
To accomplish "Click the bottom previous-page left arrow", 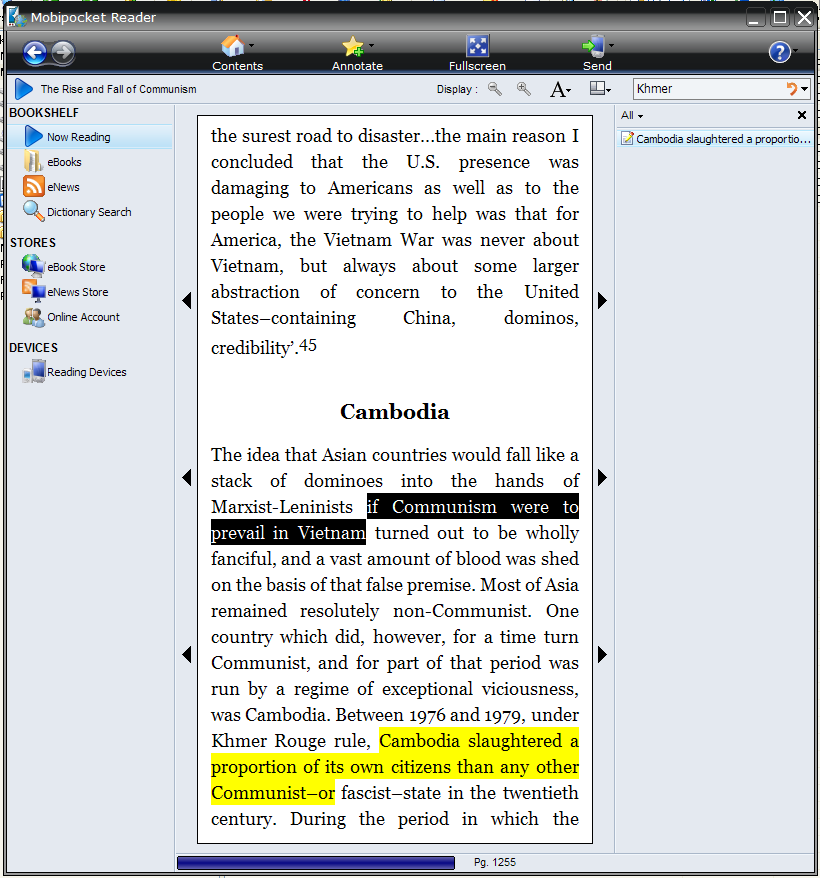I will 187,655.
